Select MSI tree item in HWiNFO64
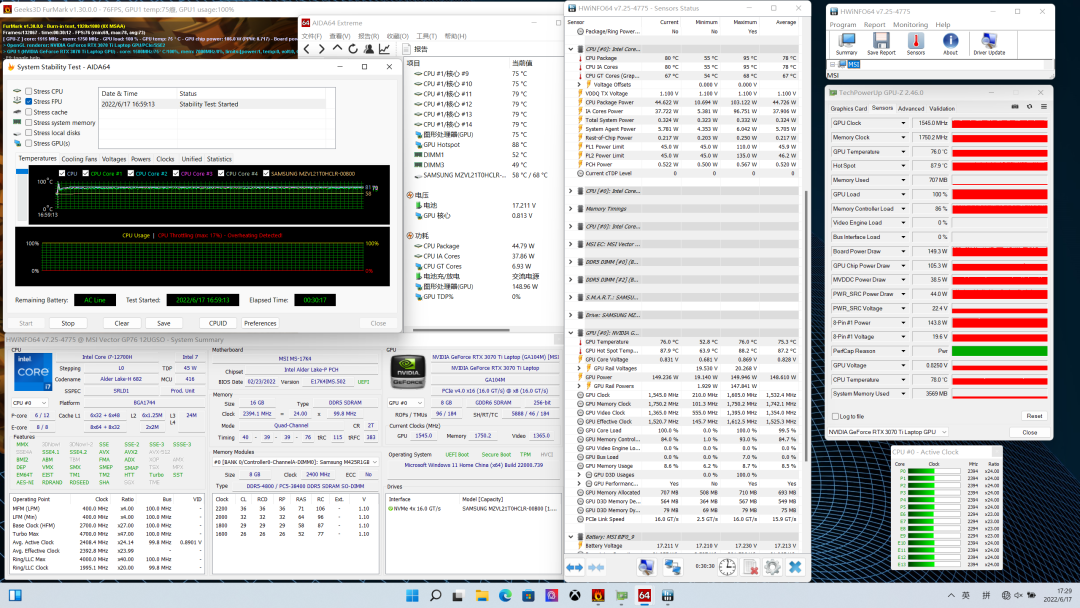This screenshot has width=1080, height=608. (853, 65)
